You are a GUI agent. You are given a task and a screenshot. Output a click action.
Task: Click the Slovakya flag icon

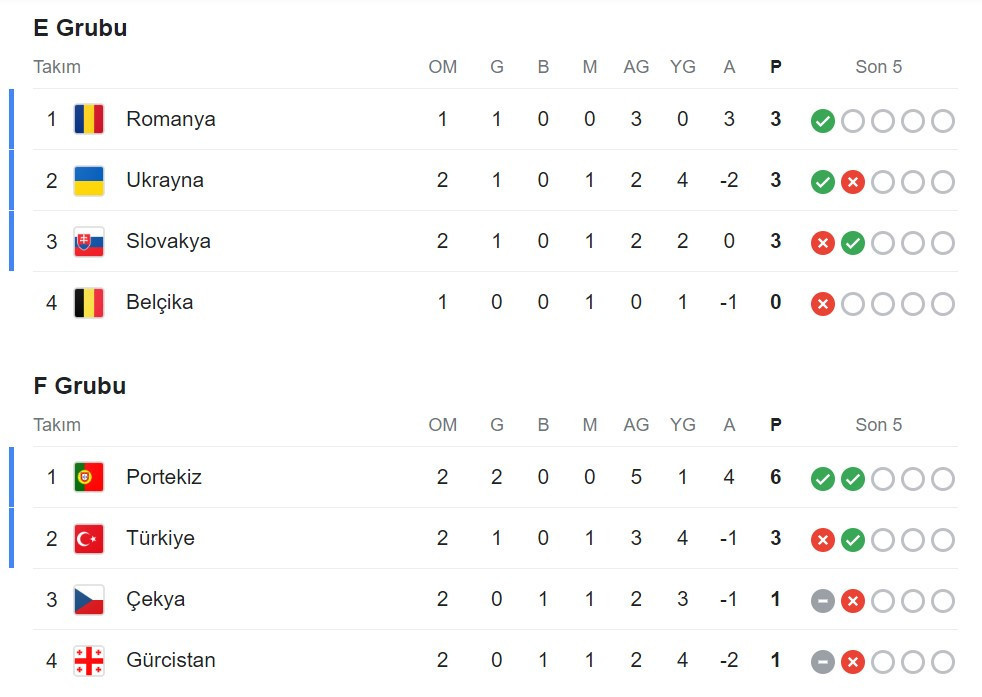(88, 241)
